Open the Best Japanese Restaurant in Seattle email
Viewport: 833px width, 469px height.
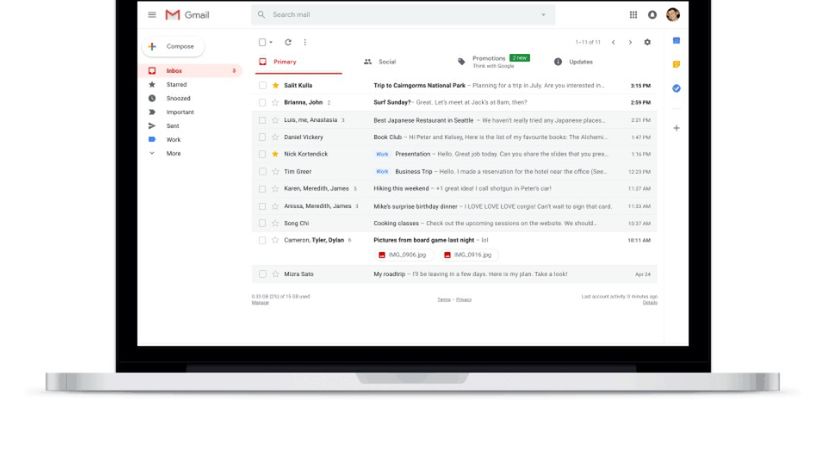tap(455, 121)
